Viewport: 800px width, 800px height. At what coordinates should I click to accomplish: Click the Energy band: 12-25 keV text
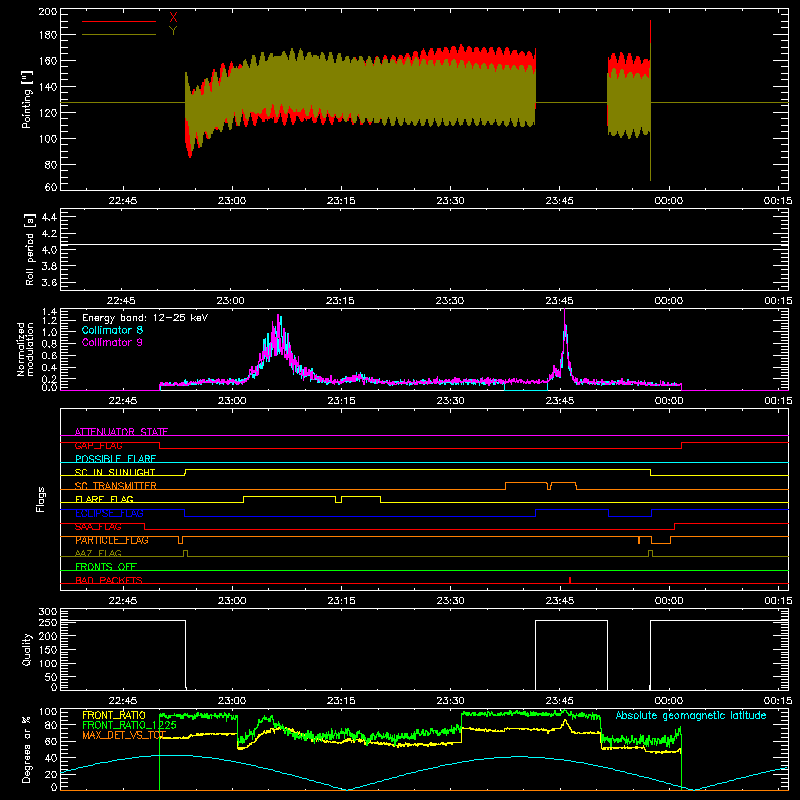(x=145, y=318)
